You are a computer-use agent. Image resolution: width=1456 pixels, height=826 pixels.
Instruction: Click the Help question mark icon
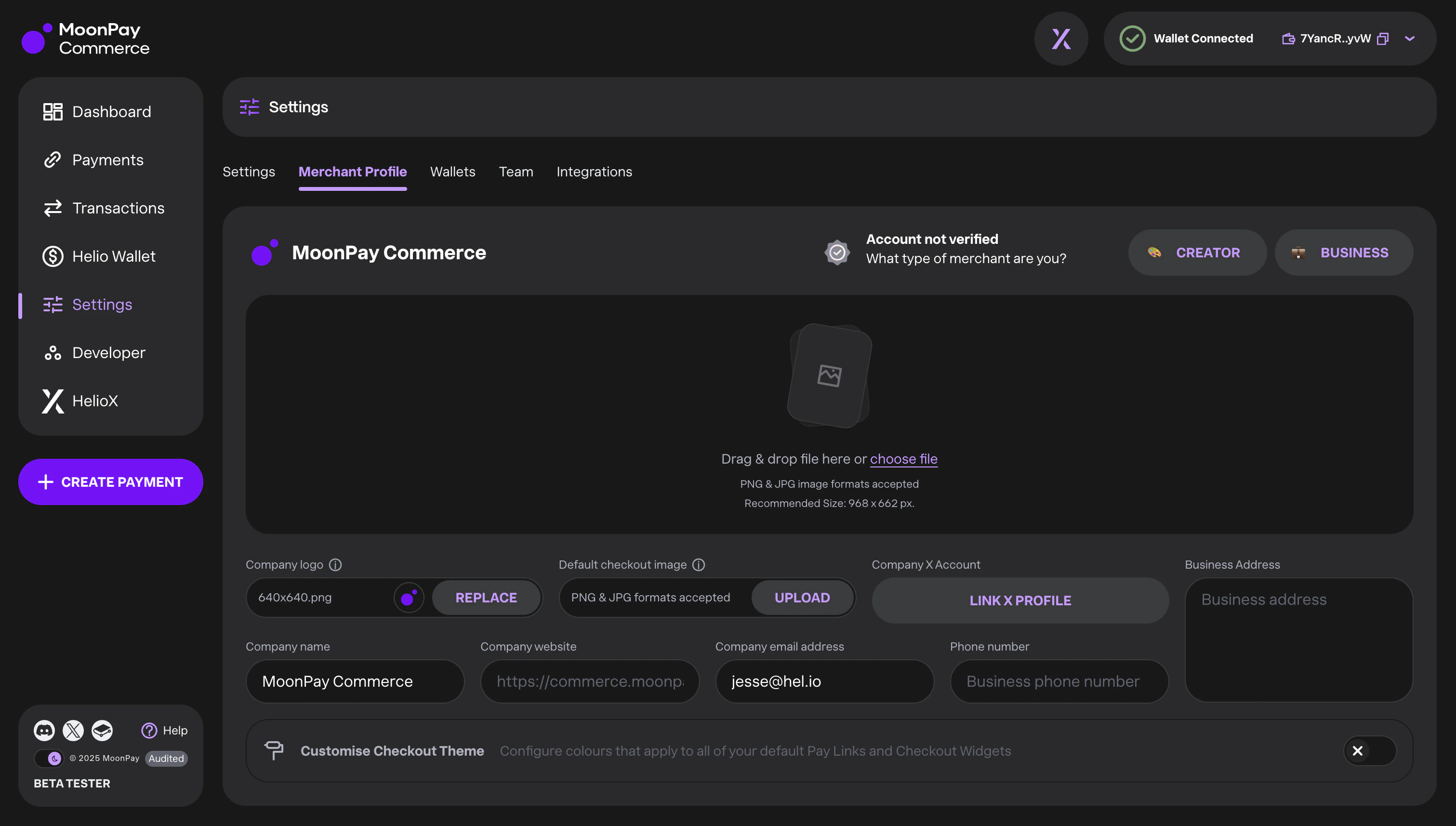(x=149, y=730)
